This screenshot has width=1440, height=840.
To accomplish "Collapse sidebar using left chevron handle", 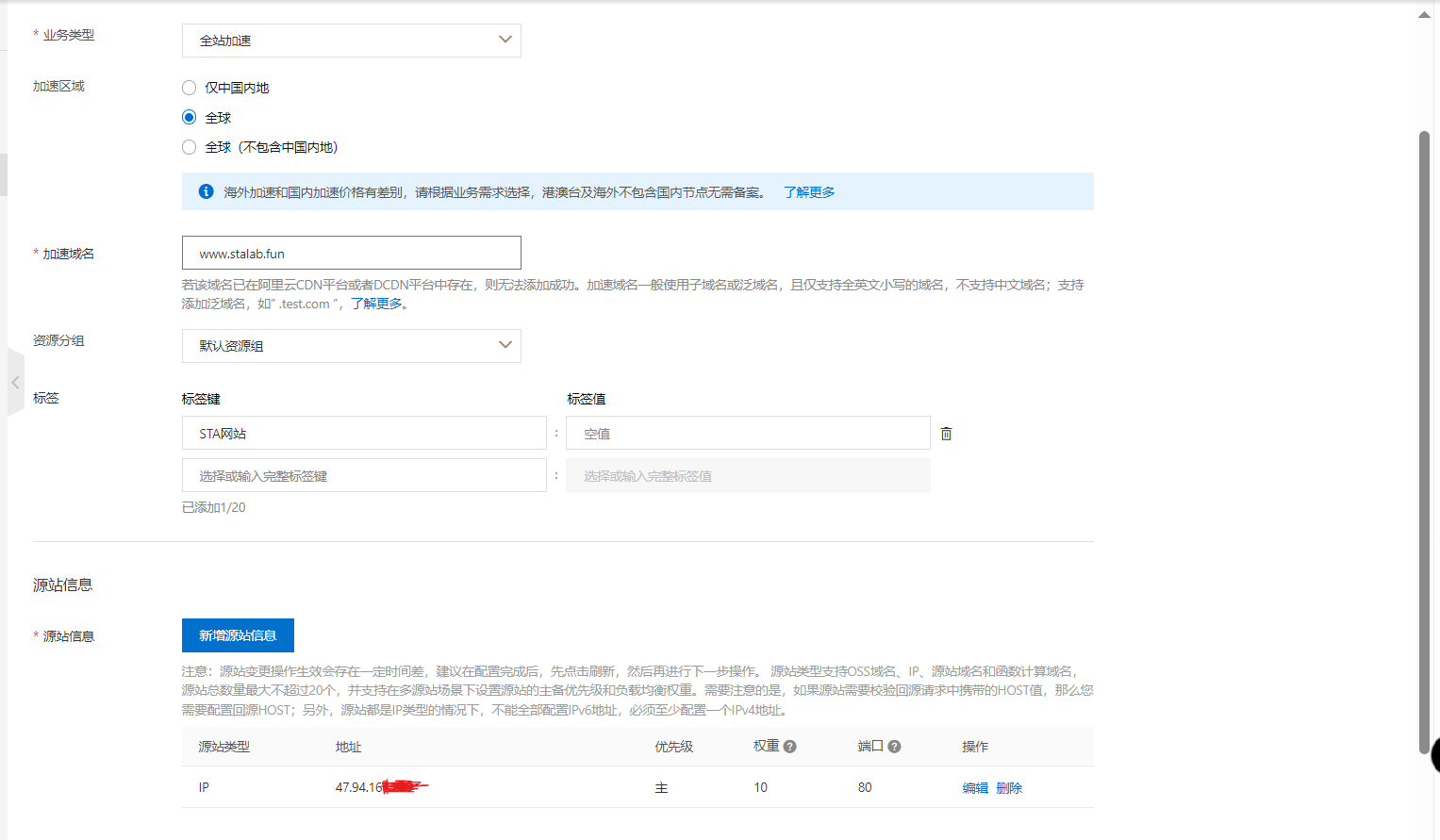I will [15, 383].
